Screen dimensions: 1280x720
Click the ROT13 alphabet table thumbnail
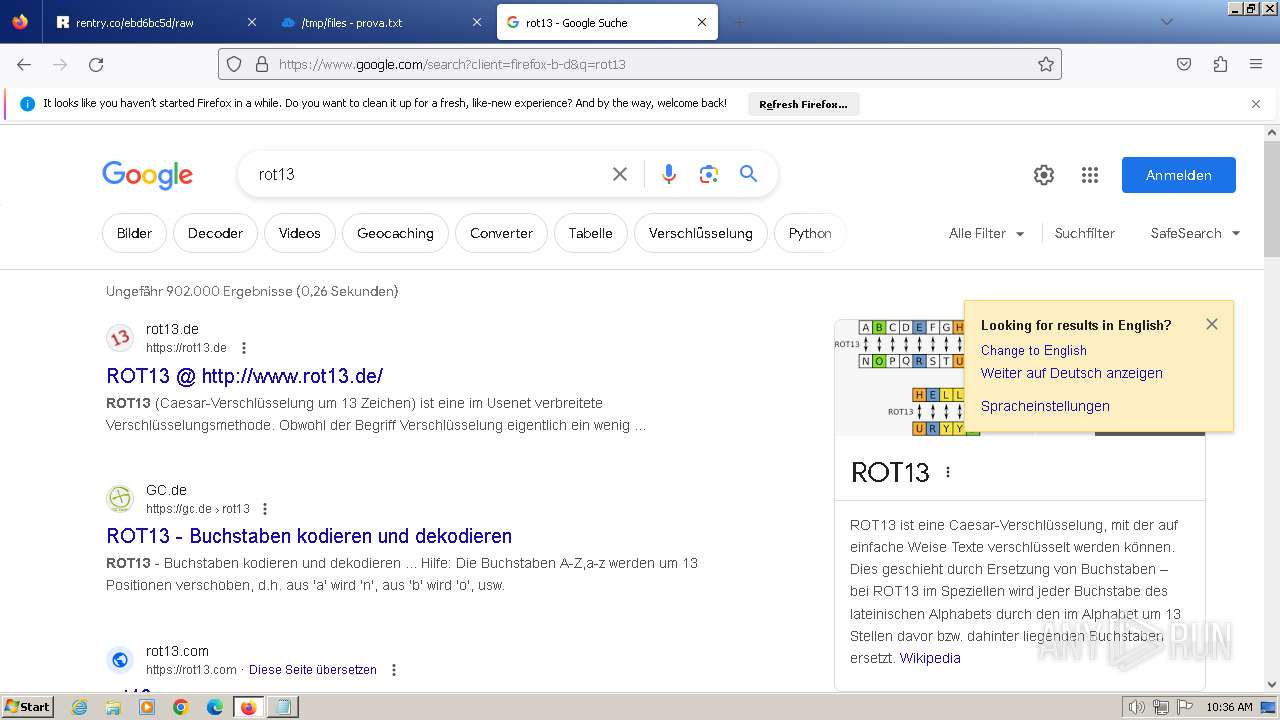899,377
